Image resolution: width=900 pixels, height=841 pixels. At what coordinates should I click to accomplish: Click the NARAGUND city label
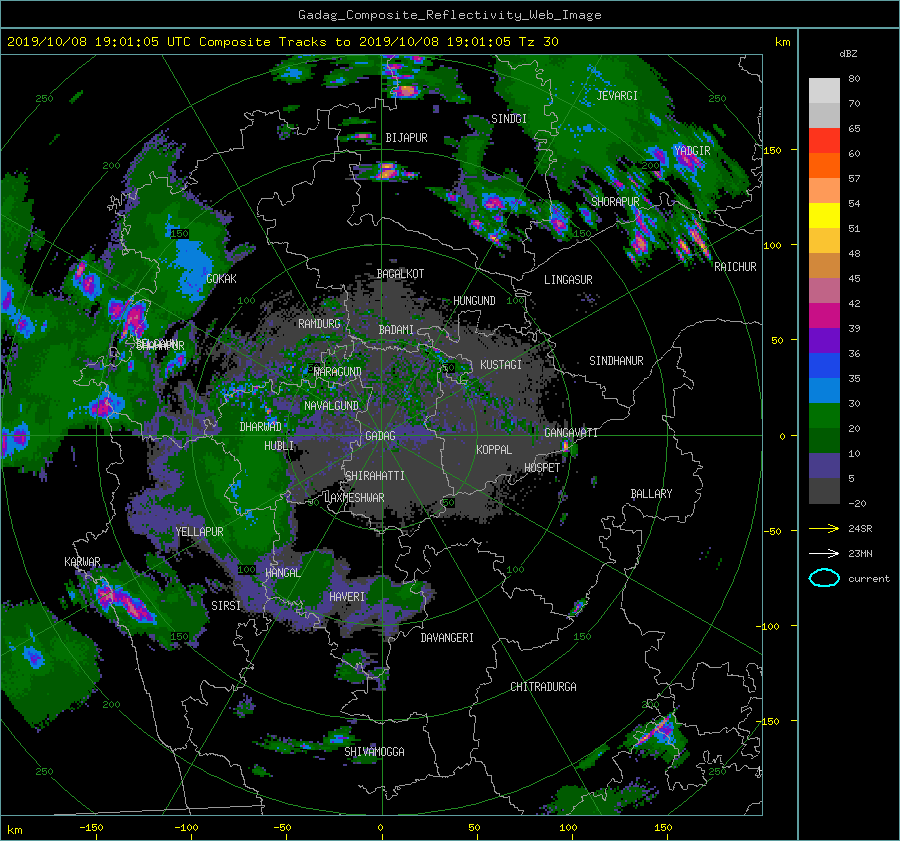coord(338,372)
